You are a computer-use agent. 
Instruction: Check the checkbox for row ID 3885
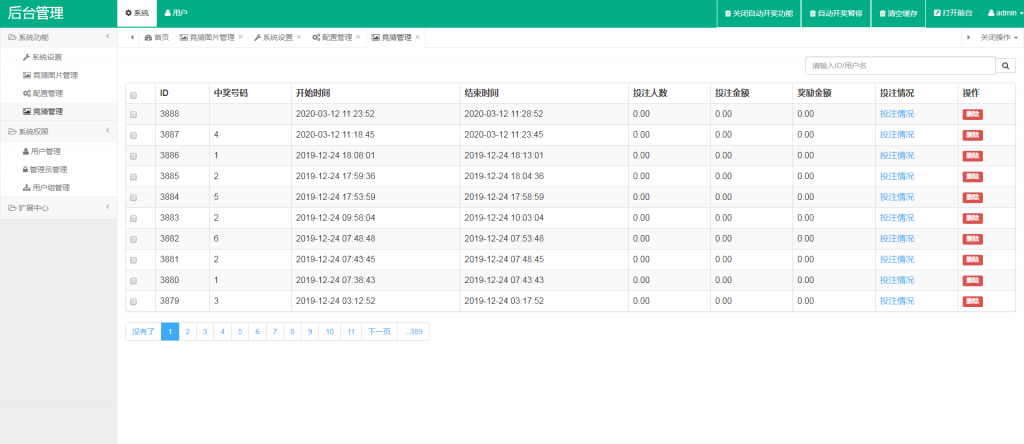click(134, 176)
